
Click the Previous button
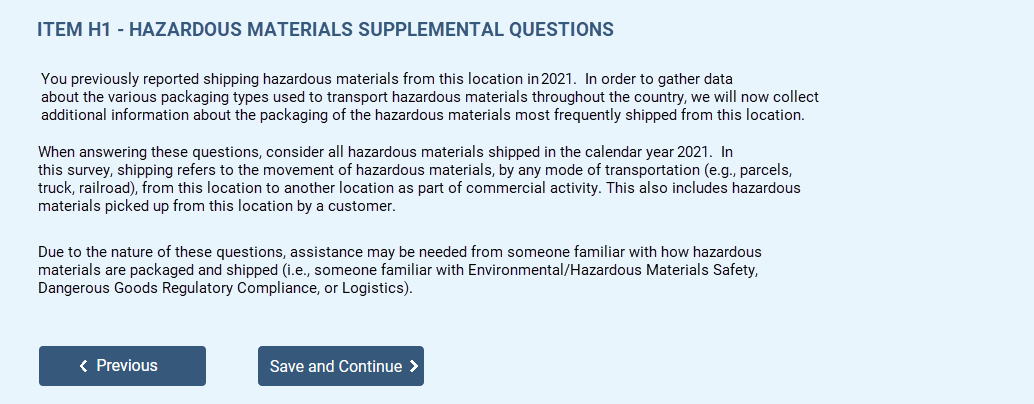tap(122, 366)
